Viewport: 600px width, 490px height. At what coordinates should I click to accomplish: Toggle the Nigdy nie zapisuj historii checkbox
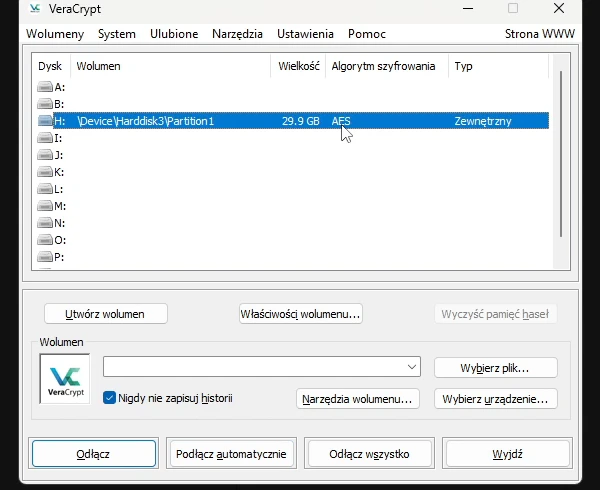pyautogui.click(x=109, y=398)
